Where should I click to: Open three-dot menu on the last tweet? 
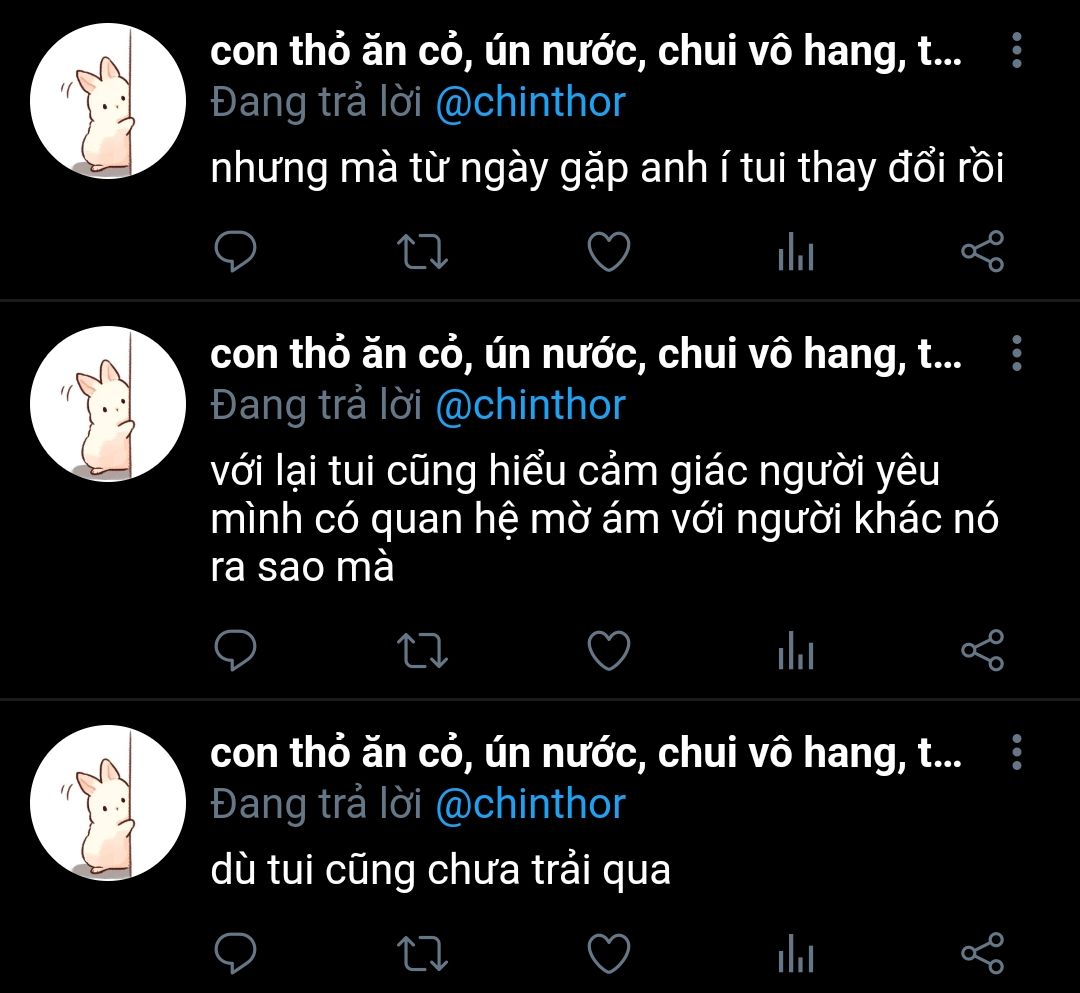tap(1017, 752)
